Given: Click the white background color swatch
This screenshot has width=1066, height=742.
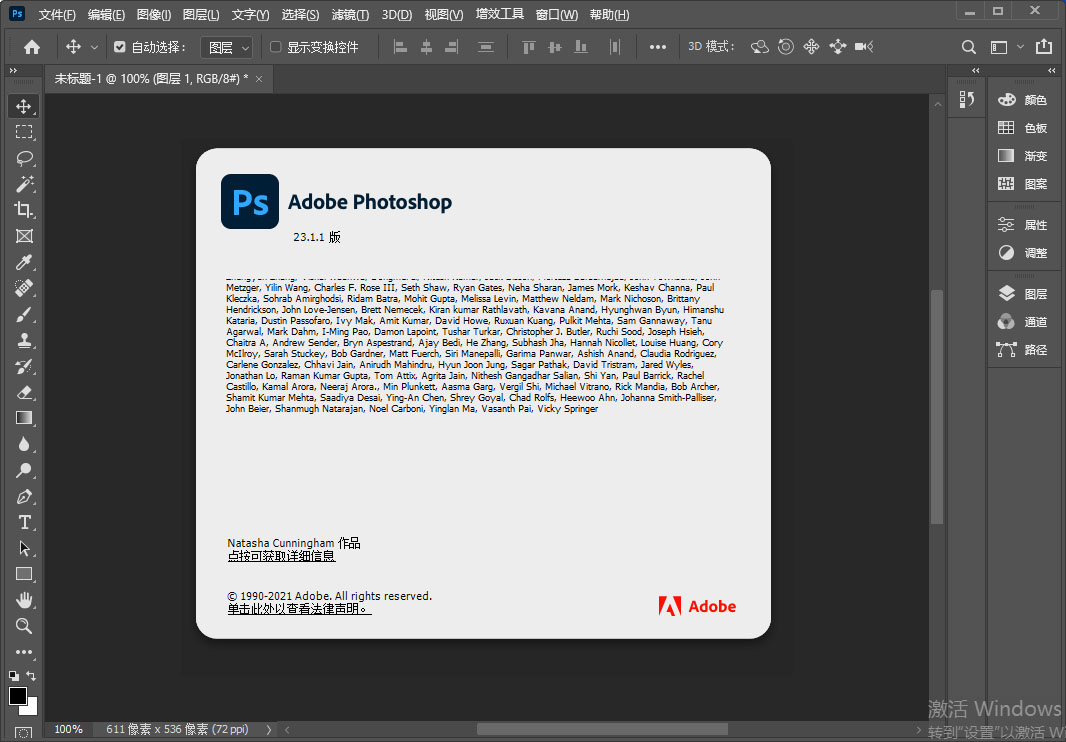Looking at the screenshot, I should point(31,709).
